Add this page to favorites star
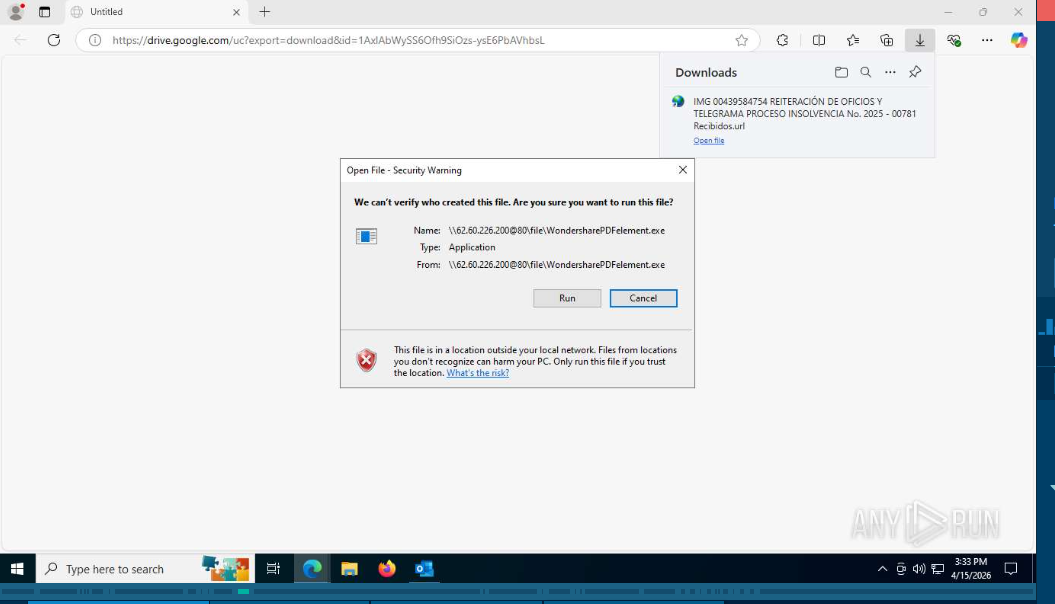 741,40
